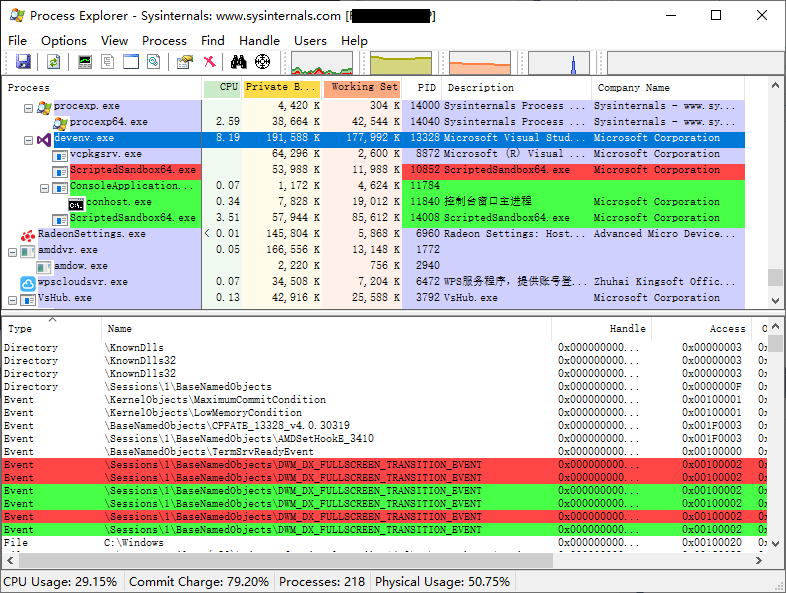Select the CPFATE_13328_v4.0.30319 event row

click(x=384, y=426)
